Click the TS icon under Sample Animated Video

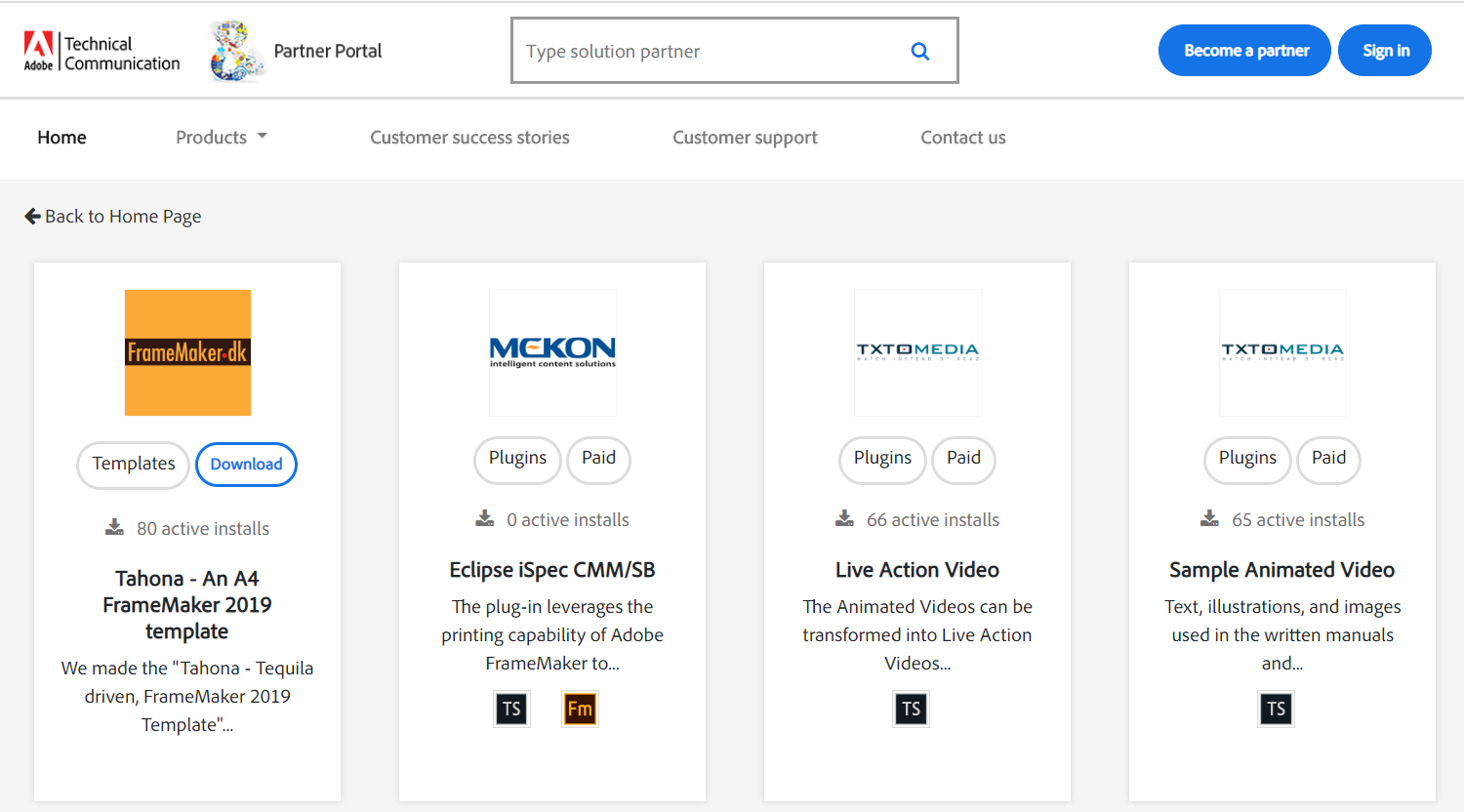(x=1276, y=709)
